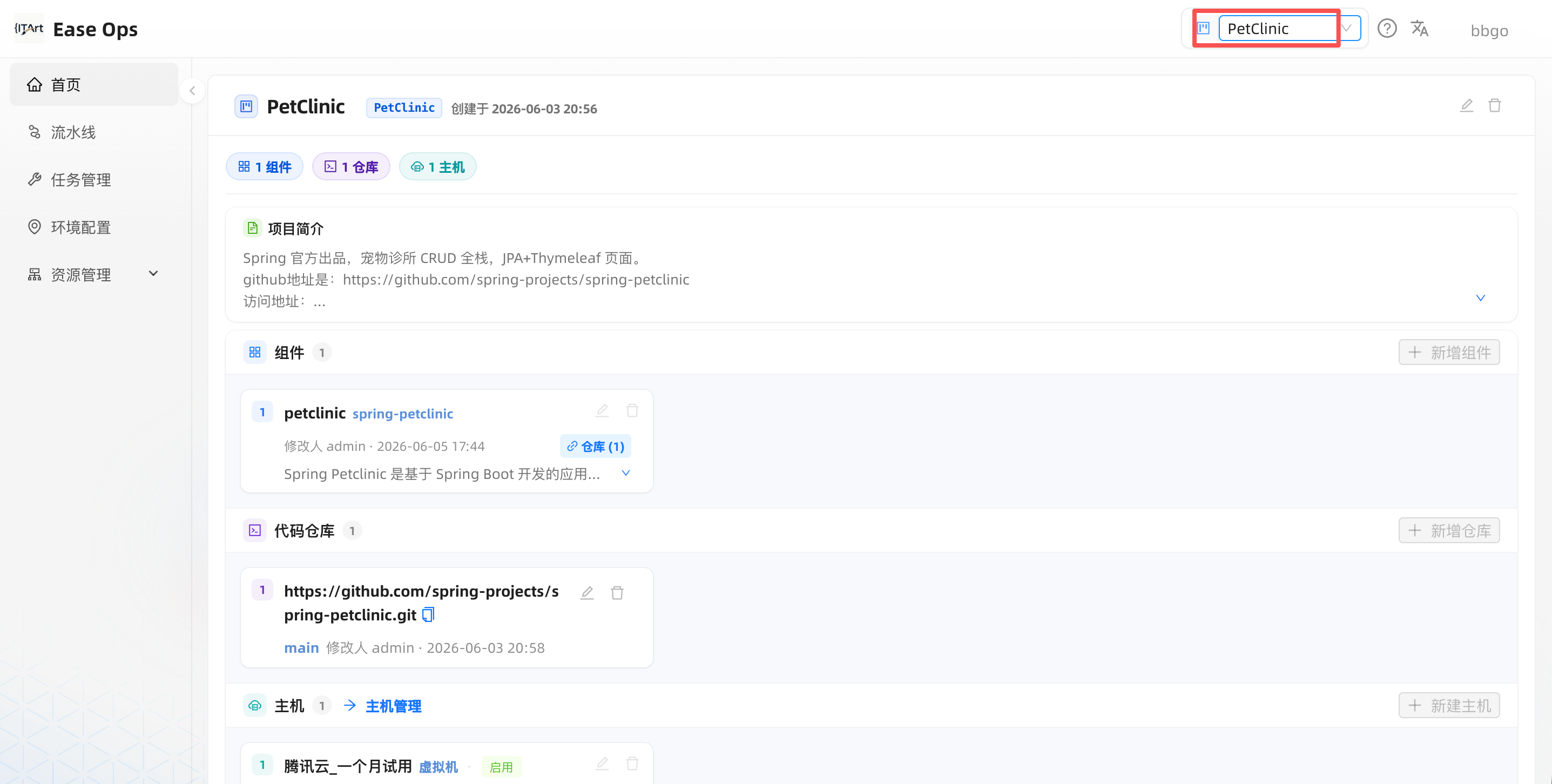Select 环境配置 in the sidebar
The width and height of the screenshot is (1552, 784).
click(x=93, y=227)
